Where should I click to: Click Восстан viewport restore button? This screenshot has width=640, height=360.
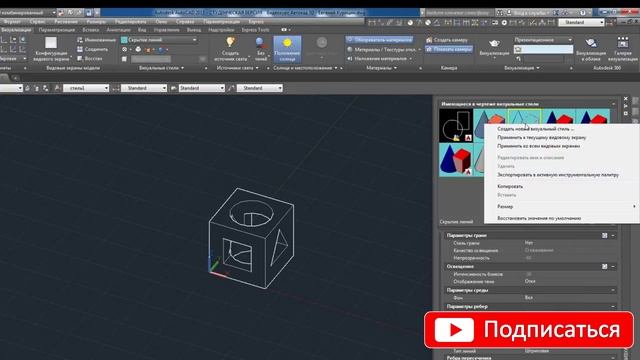90,59
